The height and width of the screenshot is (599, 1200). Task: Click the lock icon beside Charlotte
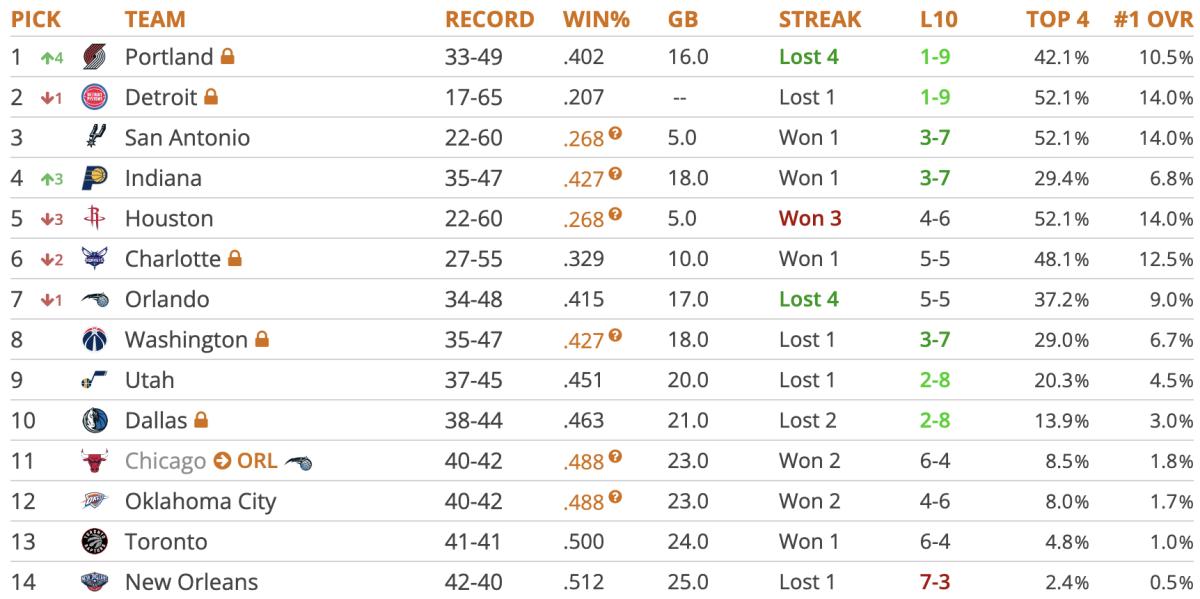tap(235, 259)
